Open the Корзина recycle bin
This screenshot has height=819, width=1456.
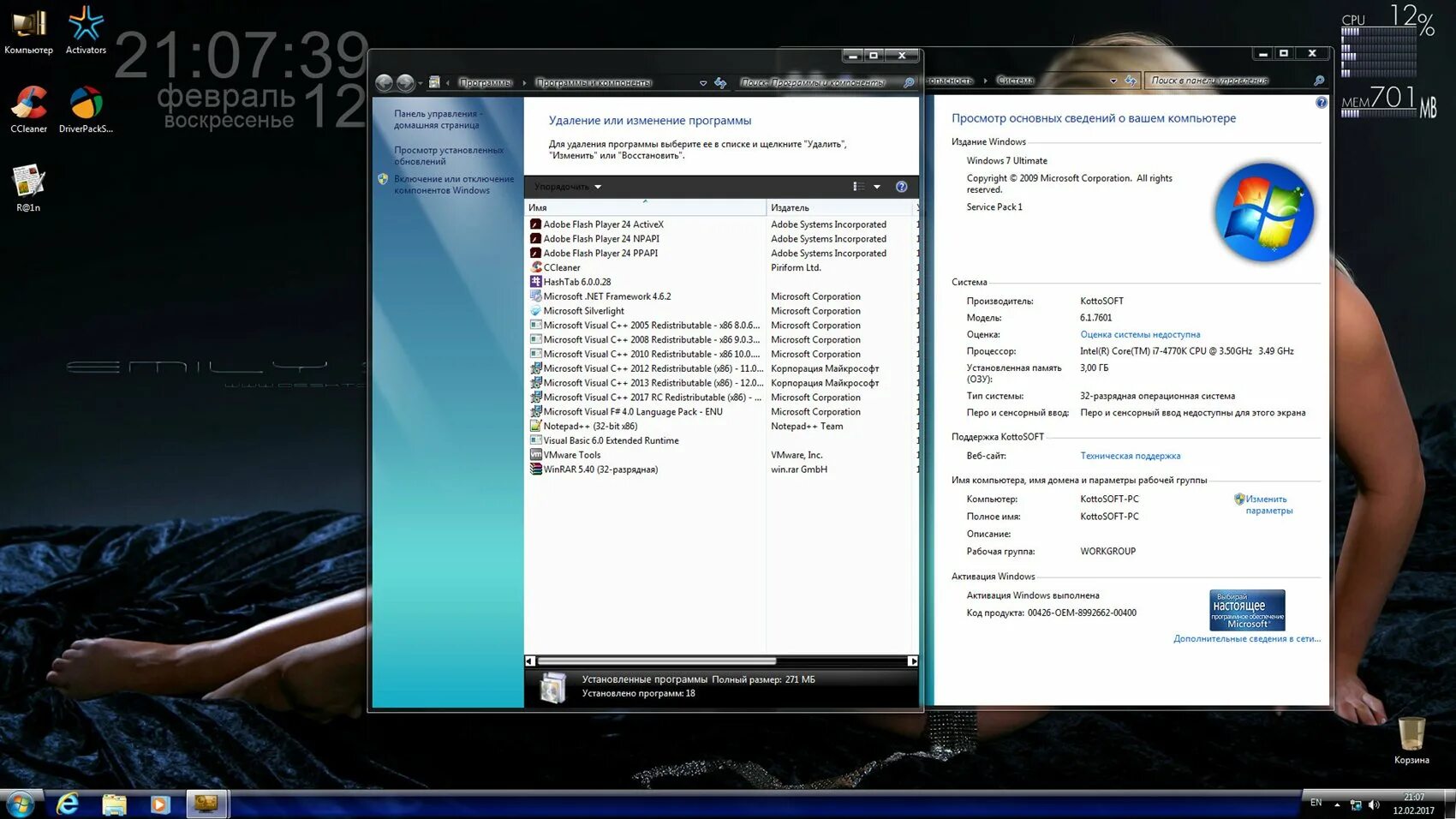tap(1411, 741)
